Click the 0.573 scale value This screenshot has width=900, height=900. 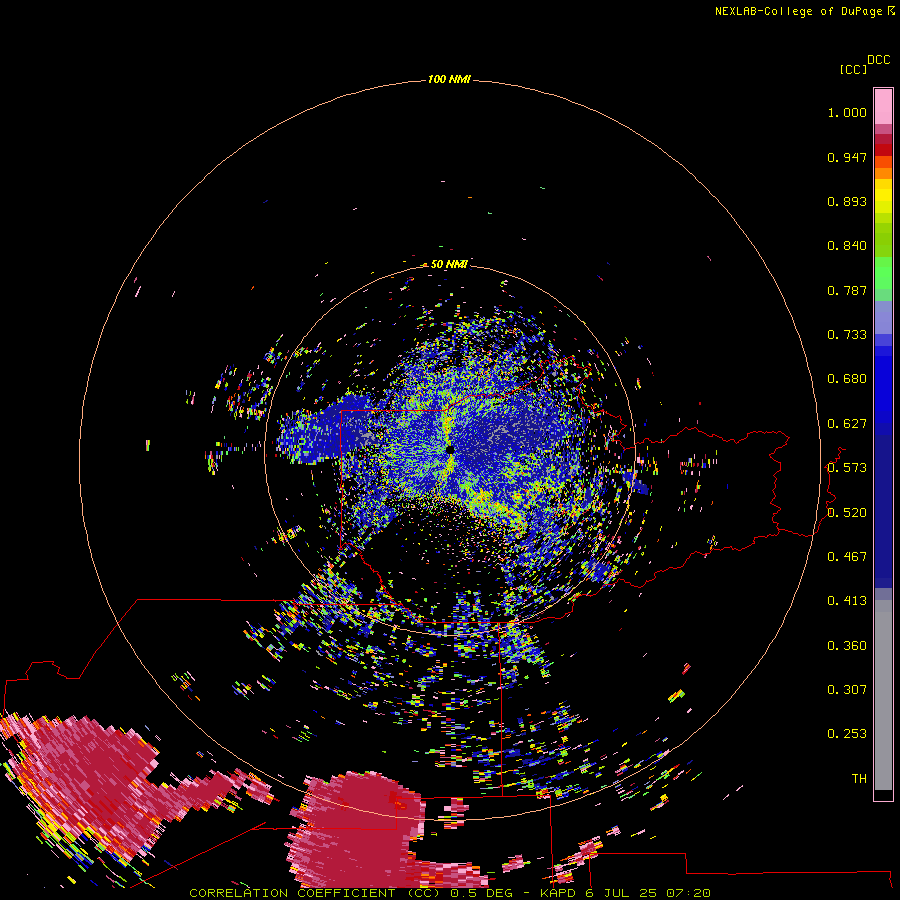point(847,468)
